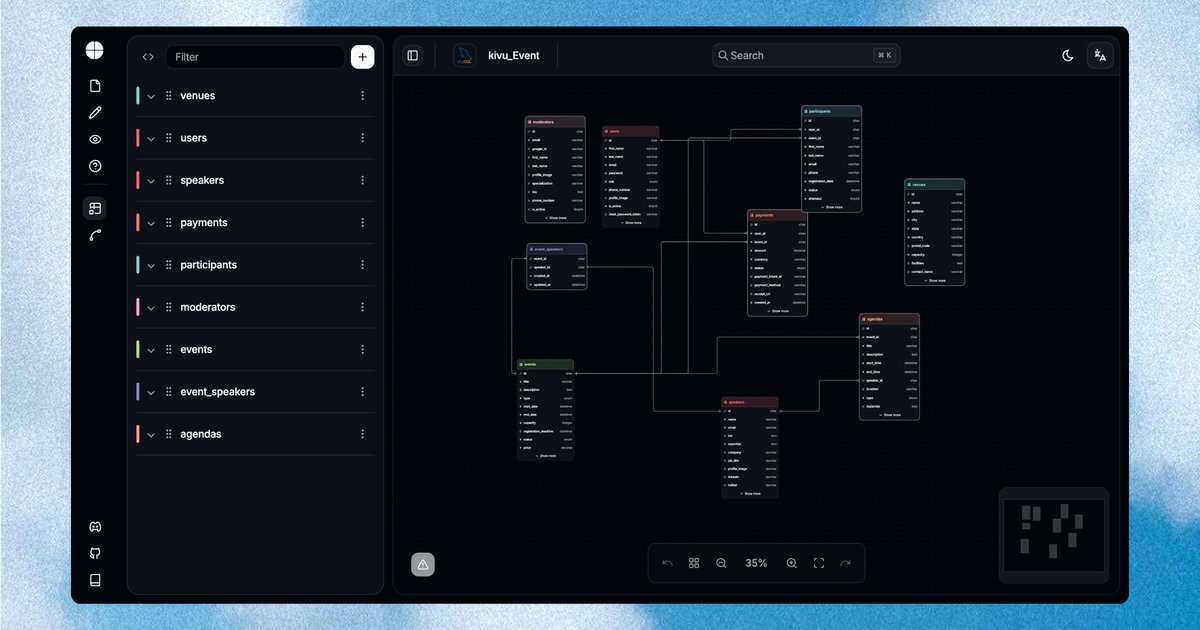Viewport: 1200px width, 630px height.
Task: Click the event_speakers purple color bar
Action: [138, 392]
